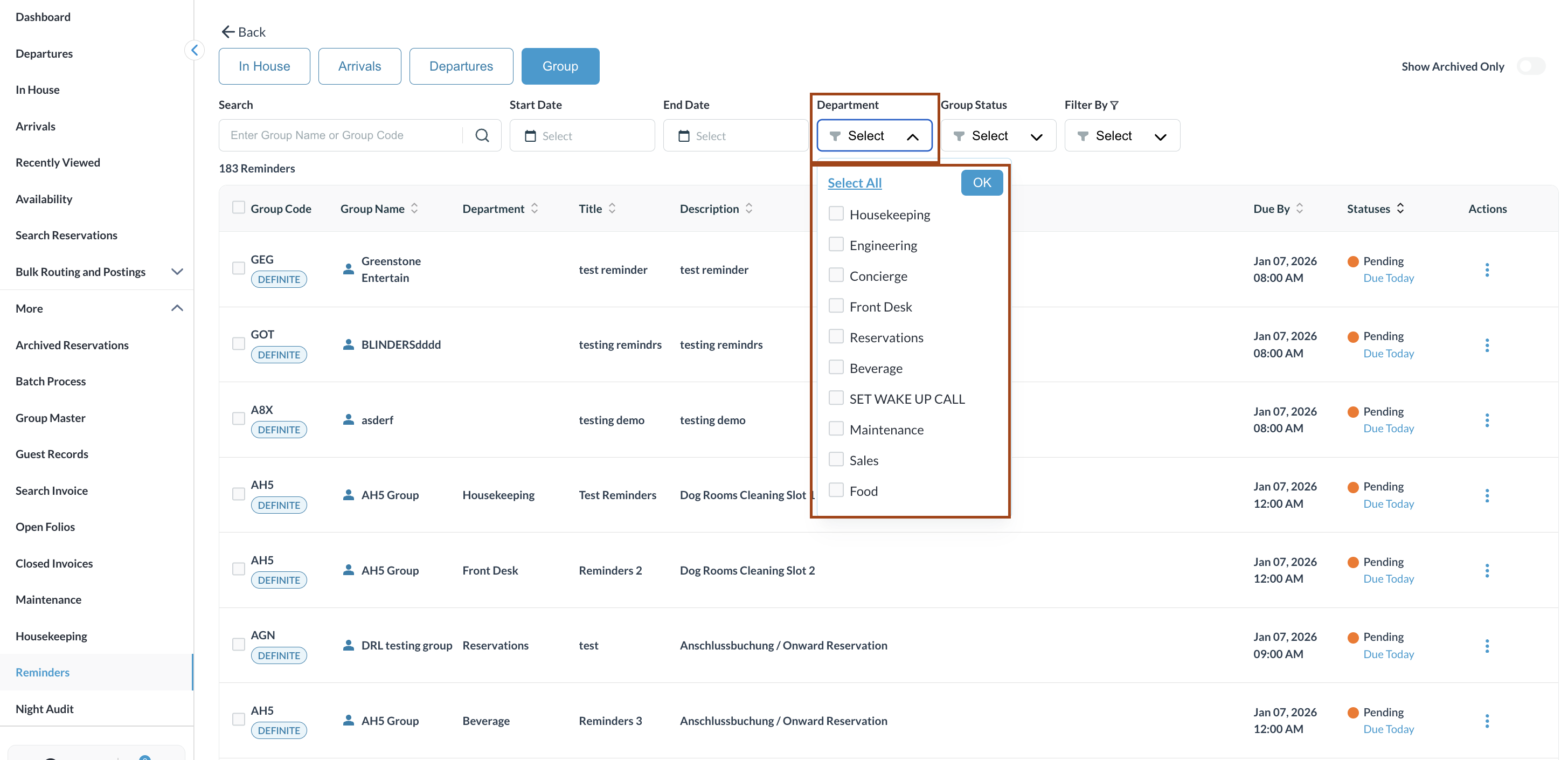Expand Bulk Routing and Postings menu

pos(177,272)
